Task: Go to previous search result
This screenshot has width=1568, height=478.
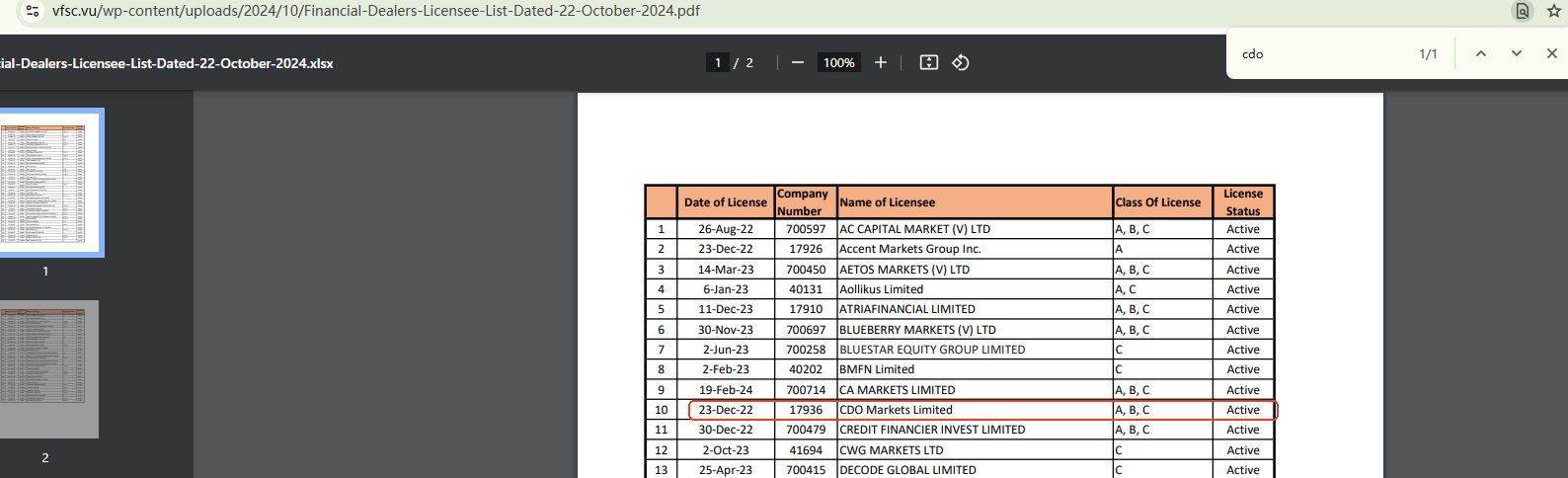Action: [1480, 53]
